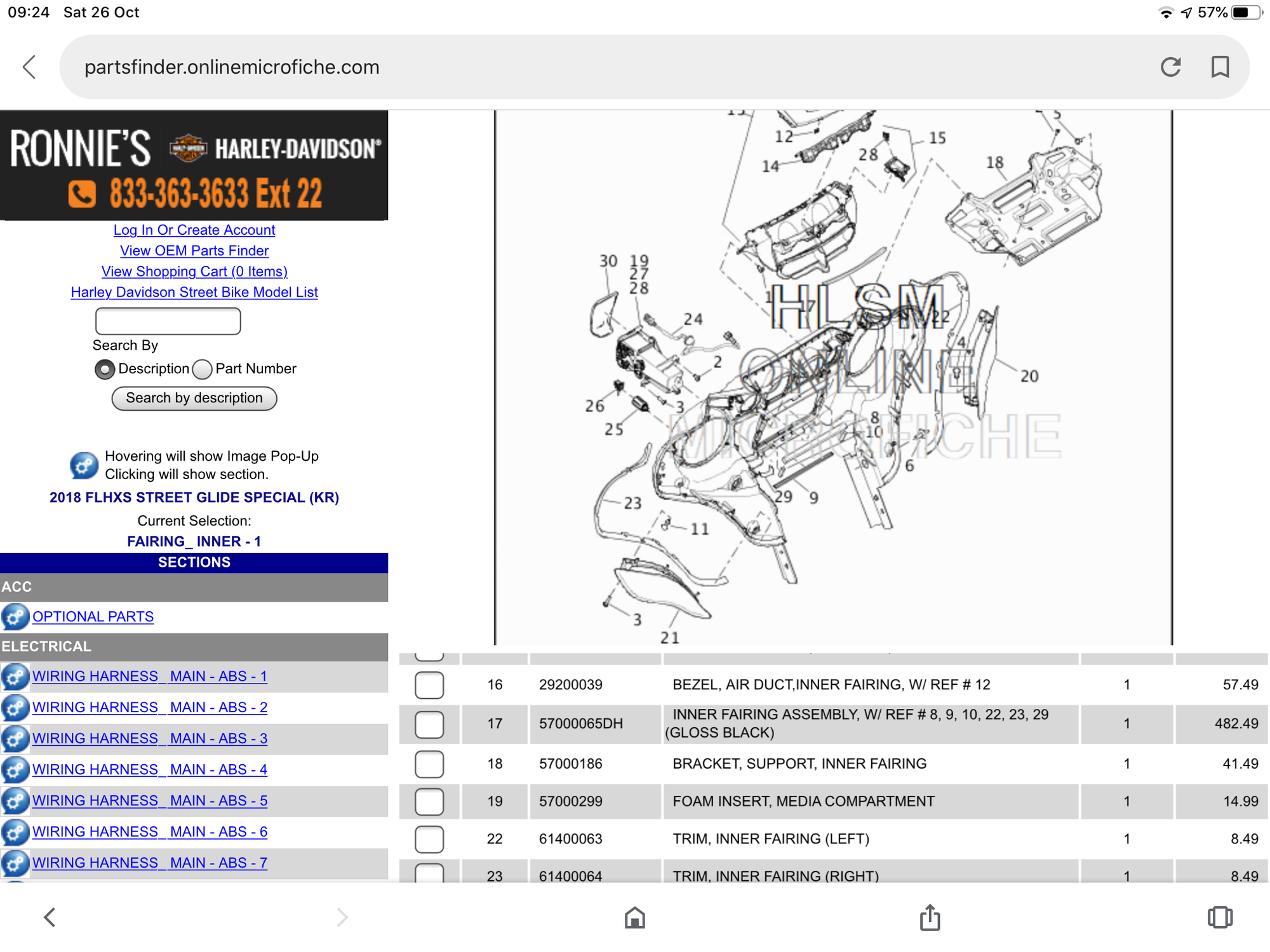Check the box for part 29200039
The width and height of the screenshot is (1270, 952).
[429, 685]
